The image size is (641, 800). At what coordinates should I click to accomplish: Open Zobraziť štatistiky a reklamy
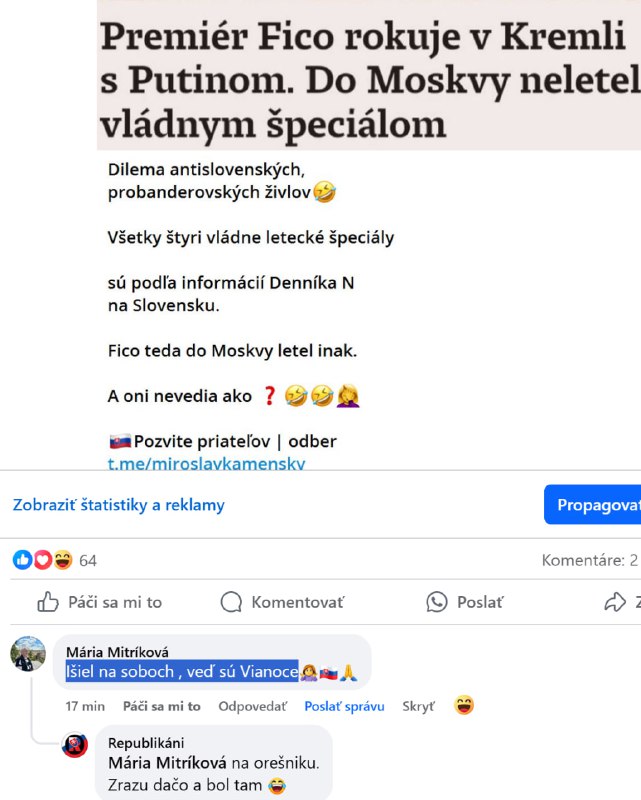118,505
